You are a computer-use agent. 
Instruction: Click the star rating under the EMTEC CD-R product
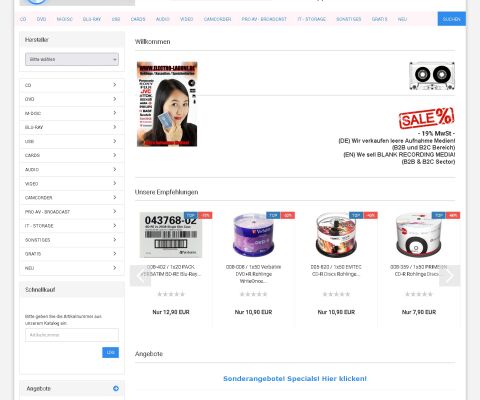tap(336, 294)
